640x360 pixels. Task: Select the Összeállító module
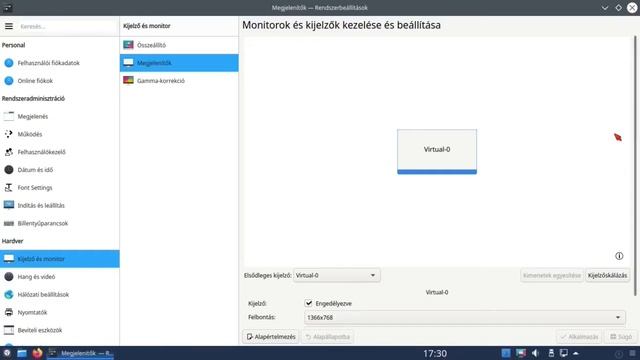179,45
